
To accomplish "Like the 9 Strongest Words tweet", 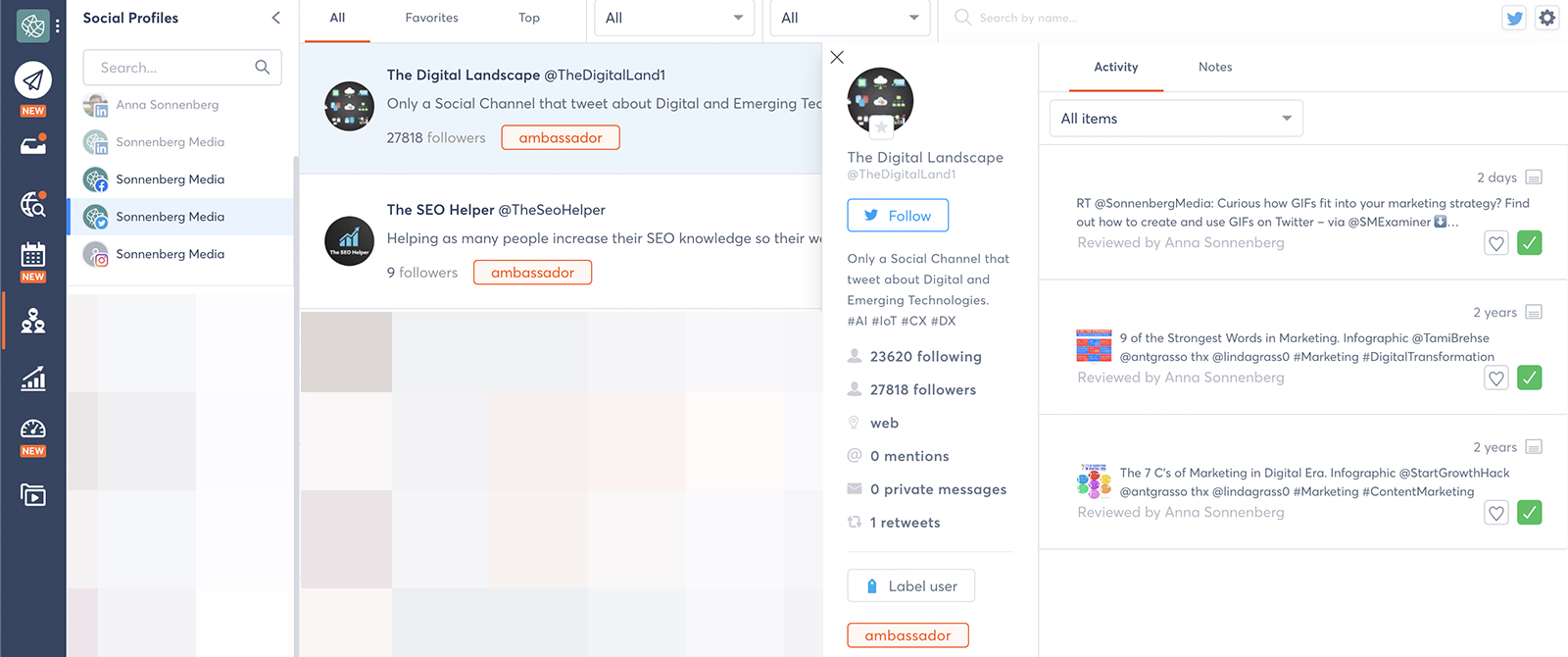I will 1495,379.
